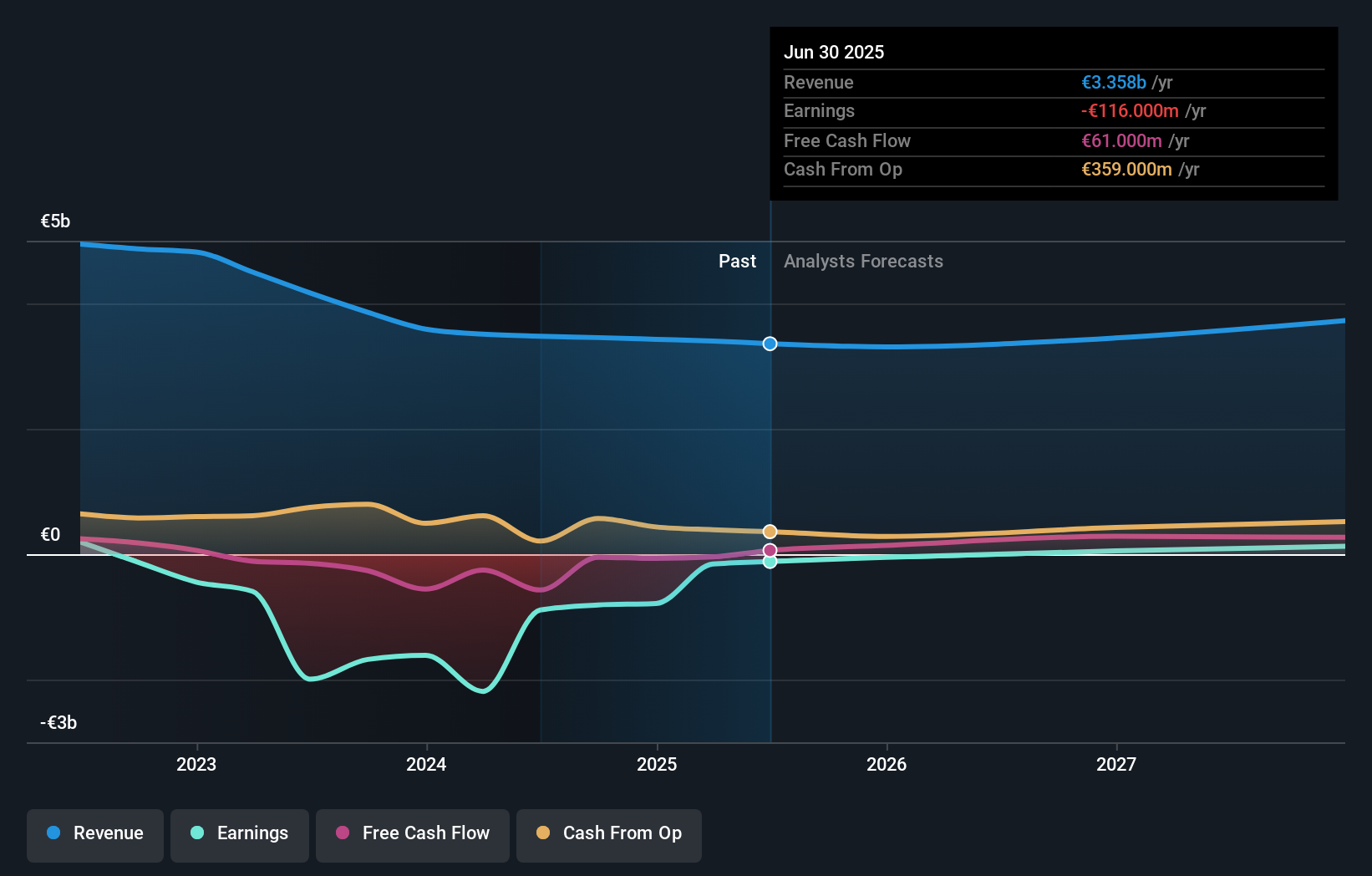Click the 2026 label on the time axis
The height and width of the screenshot is (876, 1372).
pos(887,764)
